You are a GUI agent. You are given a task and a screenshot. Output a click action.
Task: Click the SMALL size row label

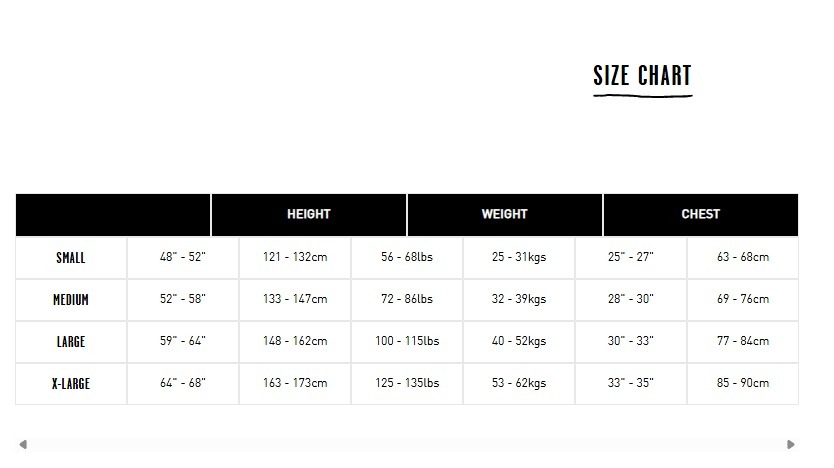tap(71, 258)
